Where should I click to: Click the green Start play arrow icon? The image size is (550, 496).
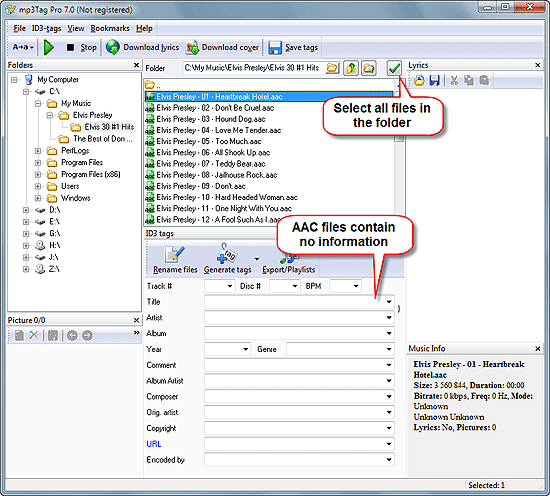click(x=49, y=47)
